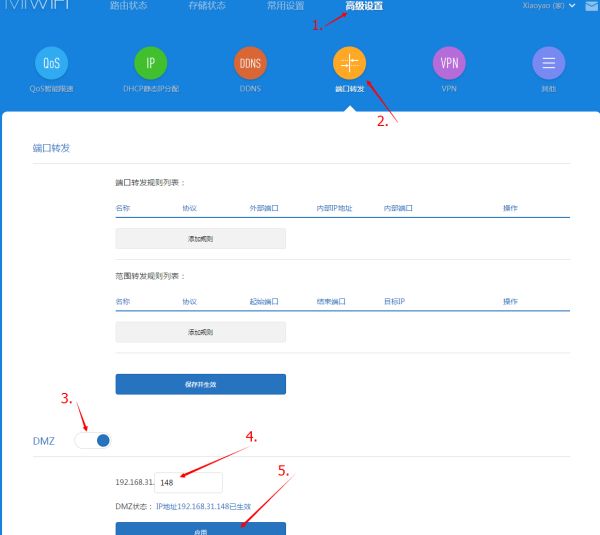Click the '192.168.31.' address prefix text

pos(135,482)
